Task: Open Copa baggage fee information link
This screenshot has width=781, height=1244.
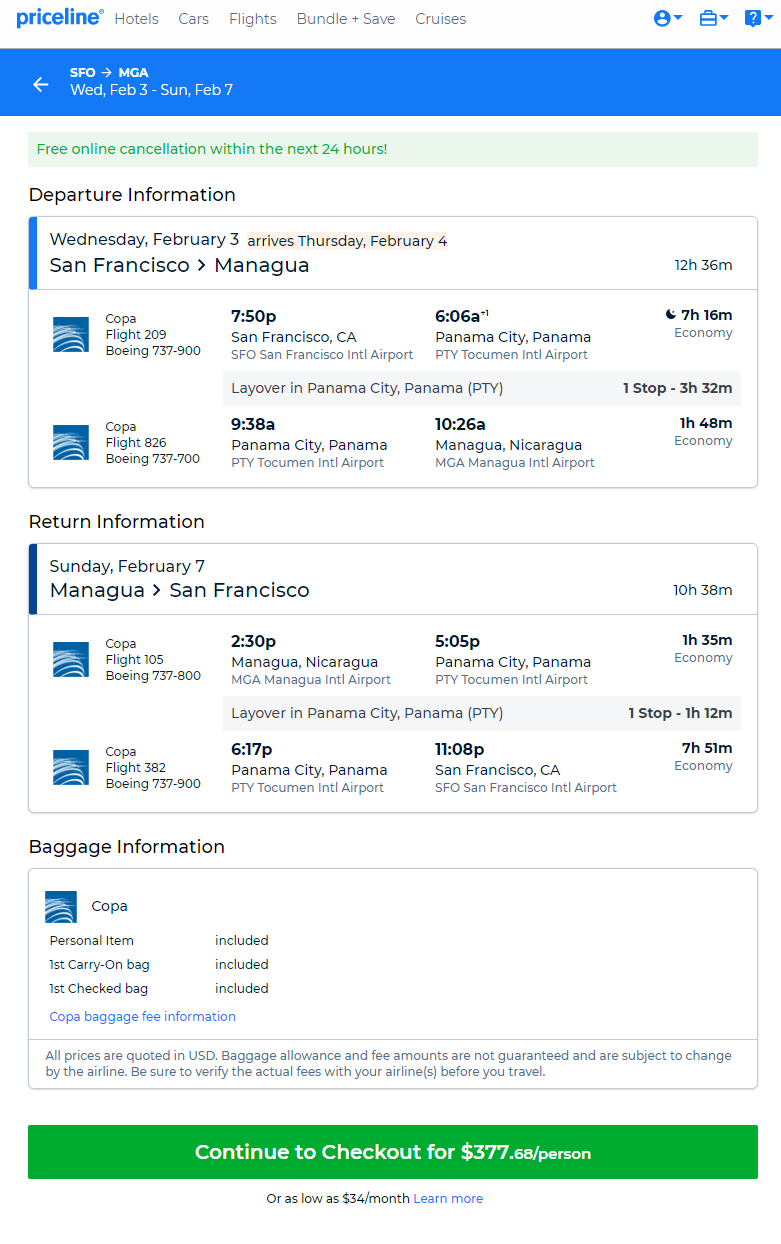Action: (x=142, y=1016)
